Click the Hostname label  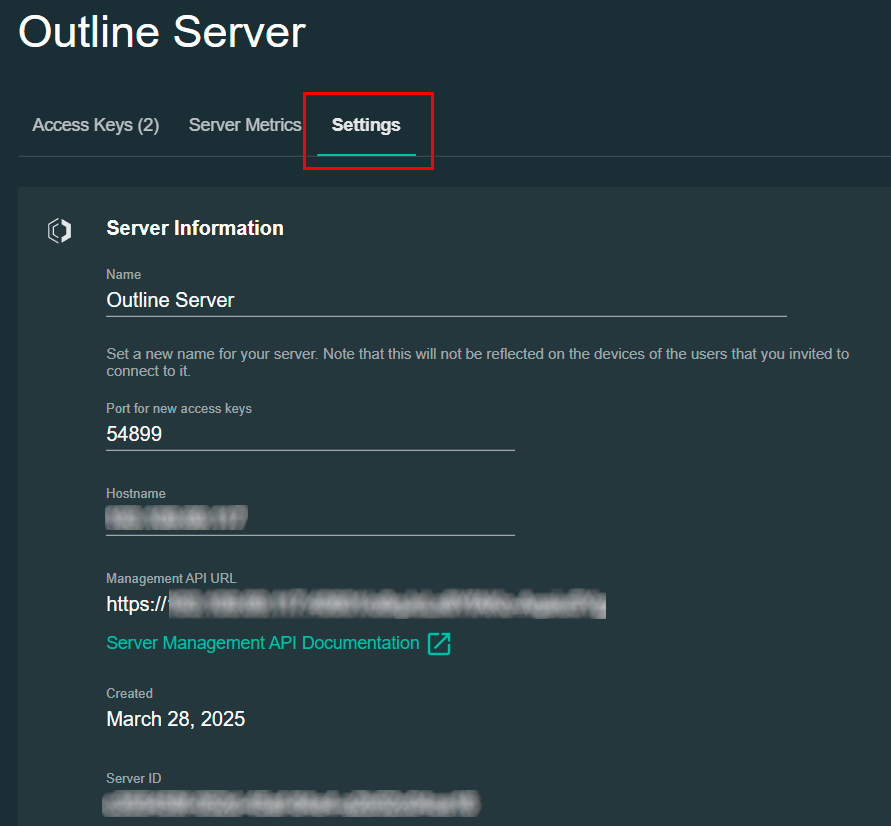[x=136, y=494]
